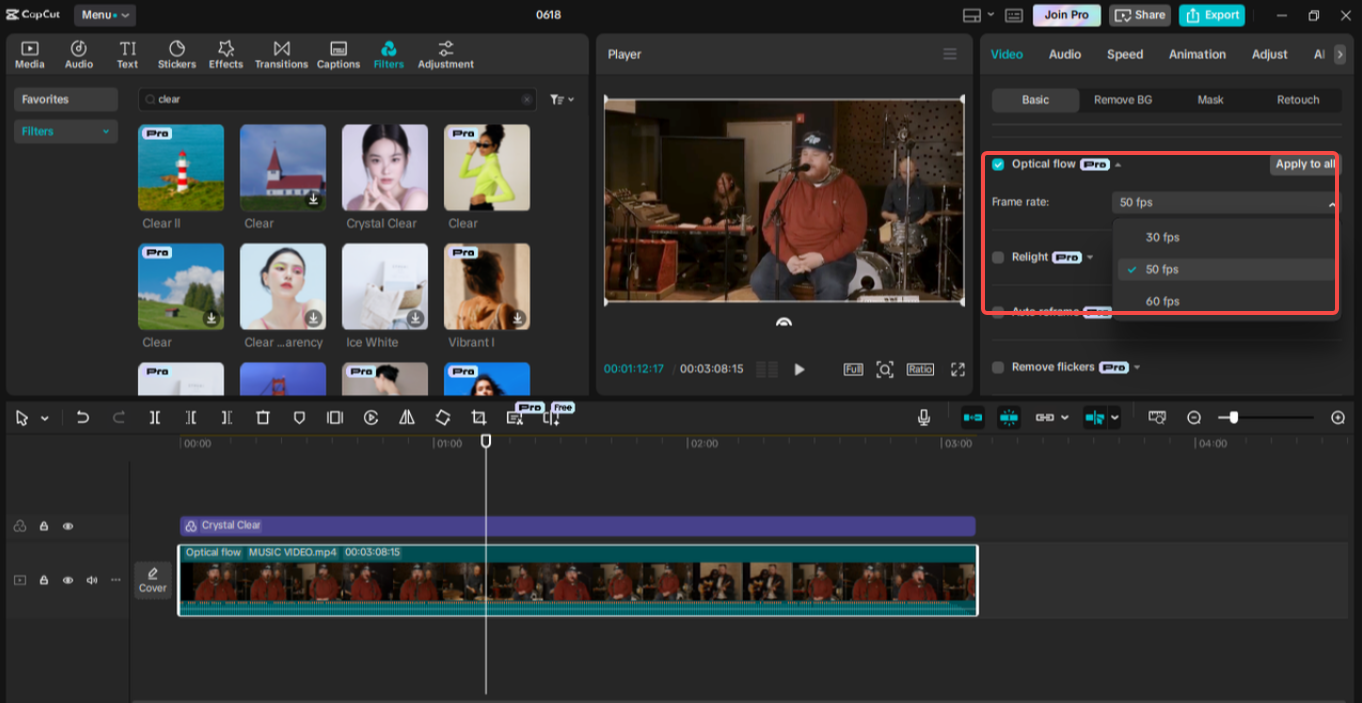Select the Crop tool above the timeline

pos(478,417)
